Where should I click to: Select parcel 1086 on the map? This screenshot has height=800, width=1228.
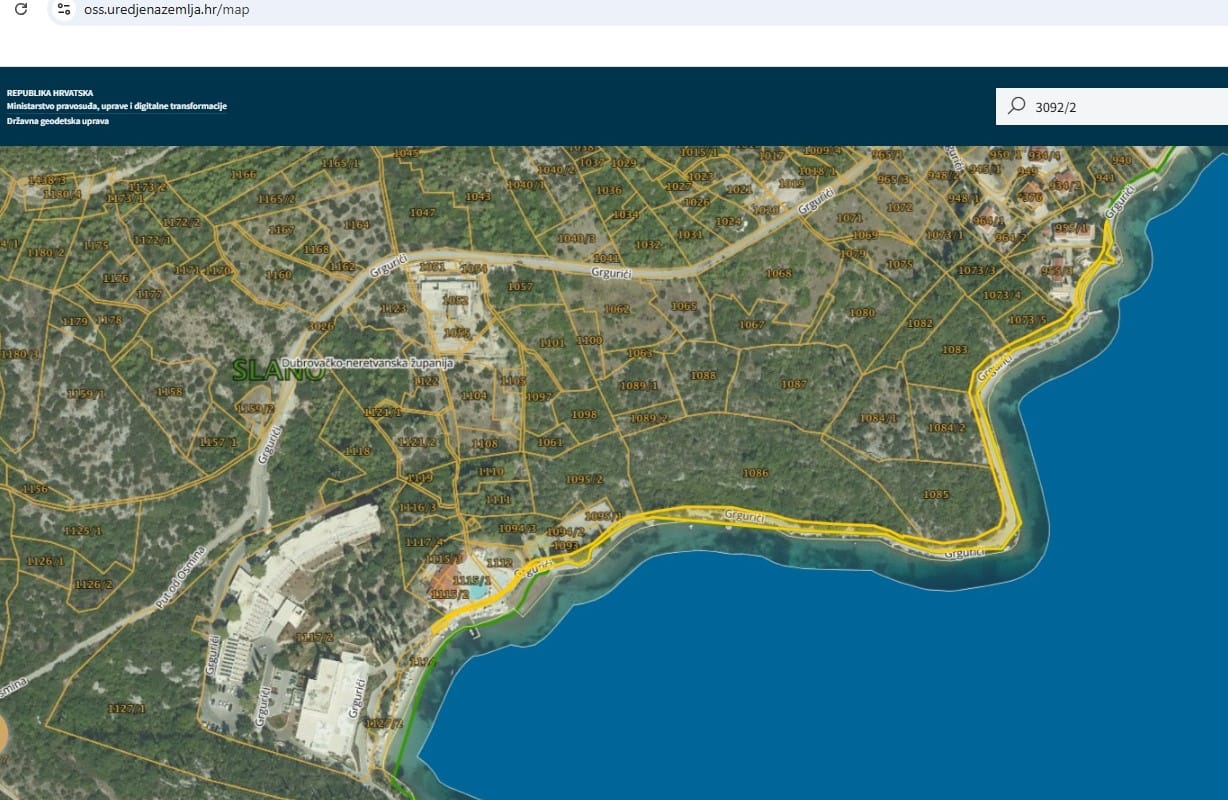coord(756,472)
